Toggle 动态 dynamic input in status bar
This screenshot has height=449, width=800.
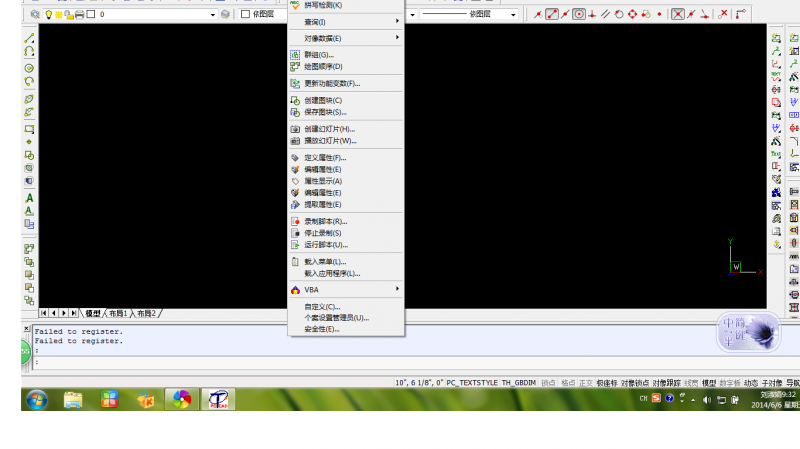coord(751,383)
